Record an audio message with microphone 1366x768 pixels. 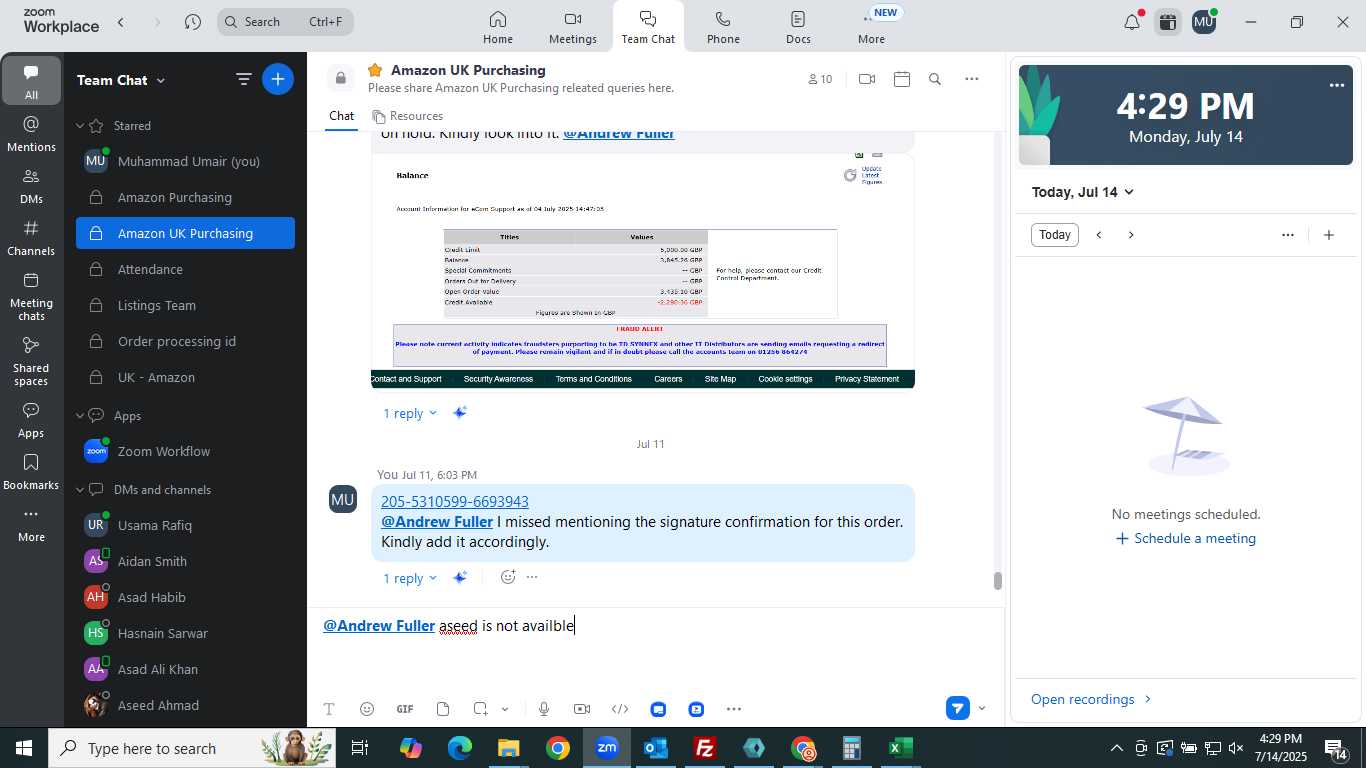pos(544,709)
